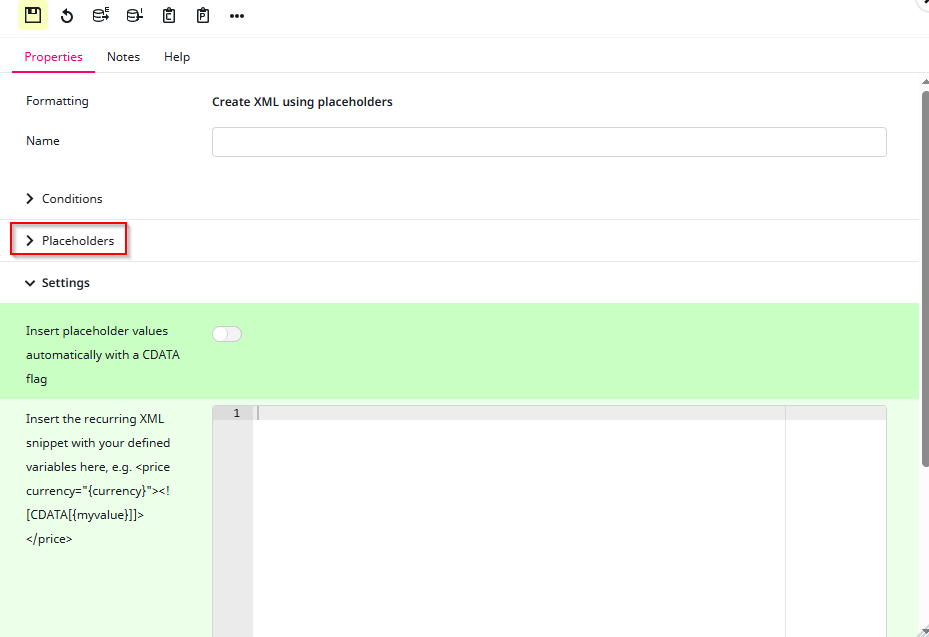Expand the Conditions section

(x=71, y=199)
